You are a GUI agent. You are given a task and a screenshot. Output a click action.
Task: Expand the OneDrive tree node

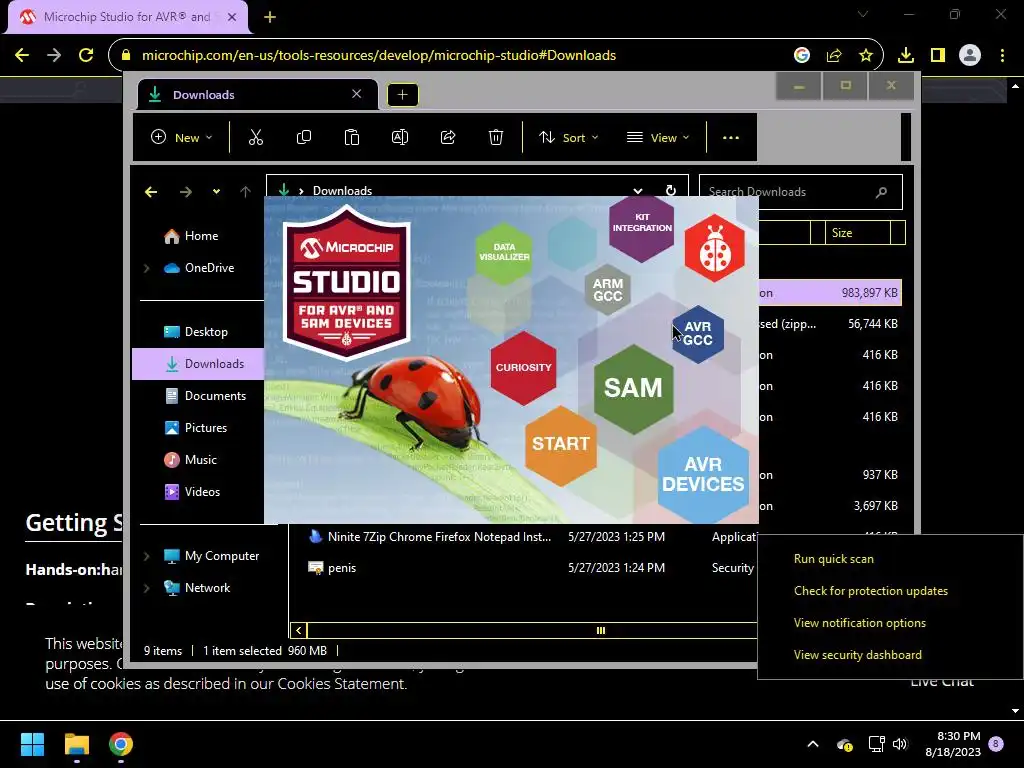(x=146, y=268)
